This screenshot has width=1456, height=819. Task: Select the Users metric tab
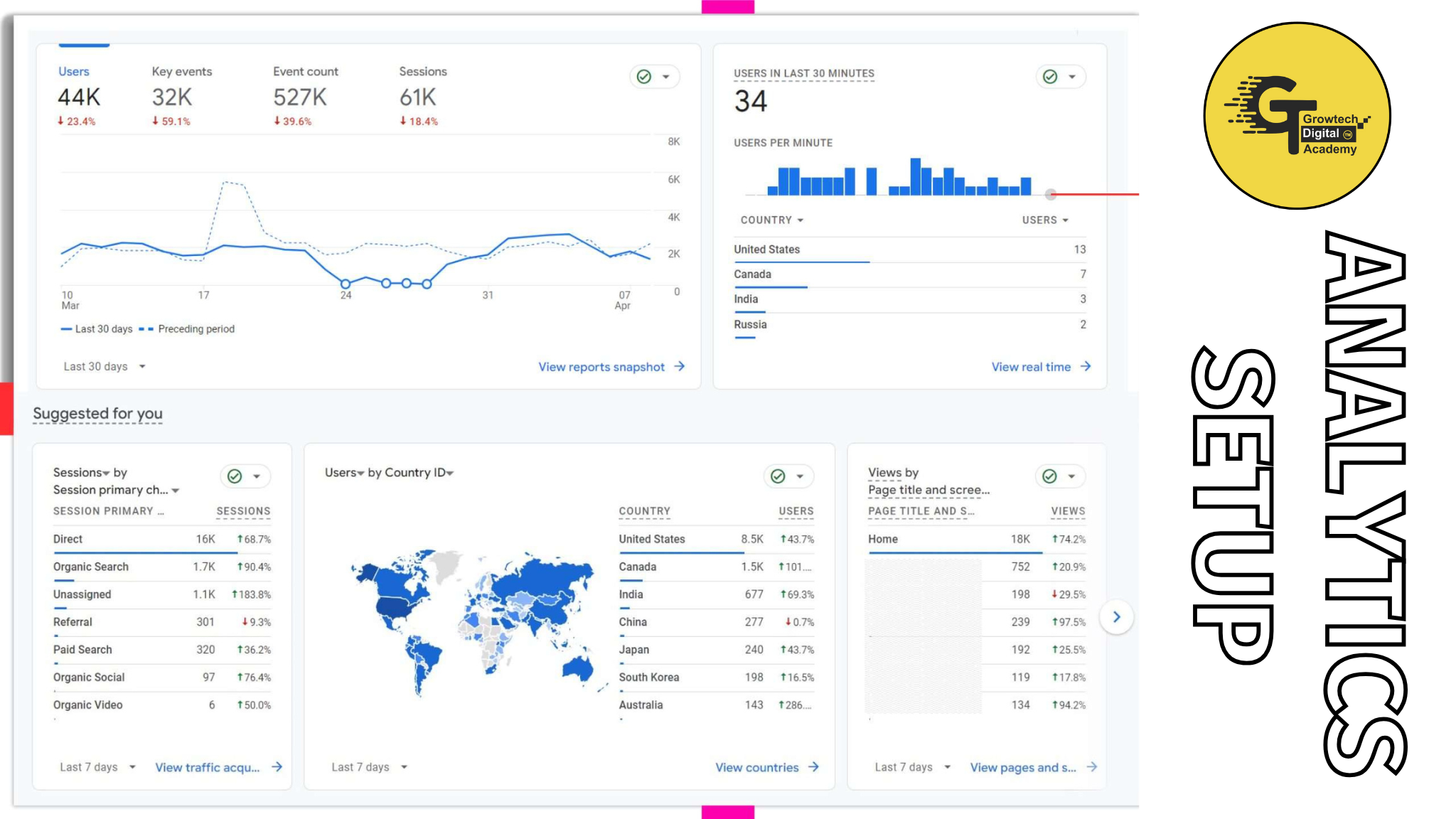pos(74,72)
